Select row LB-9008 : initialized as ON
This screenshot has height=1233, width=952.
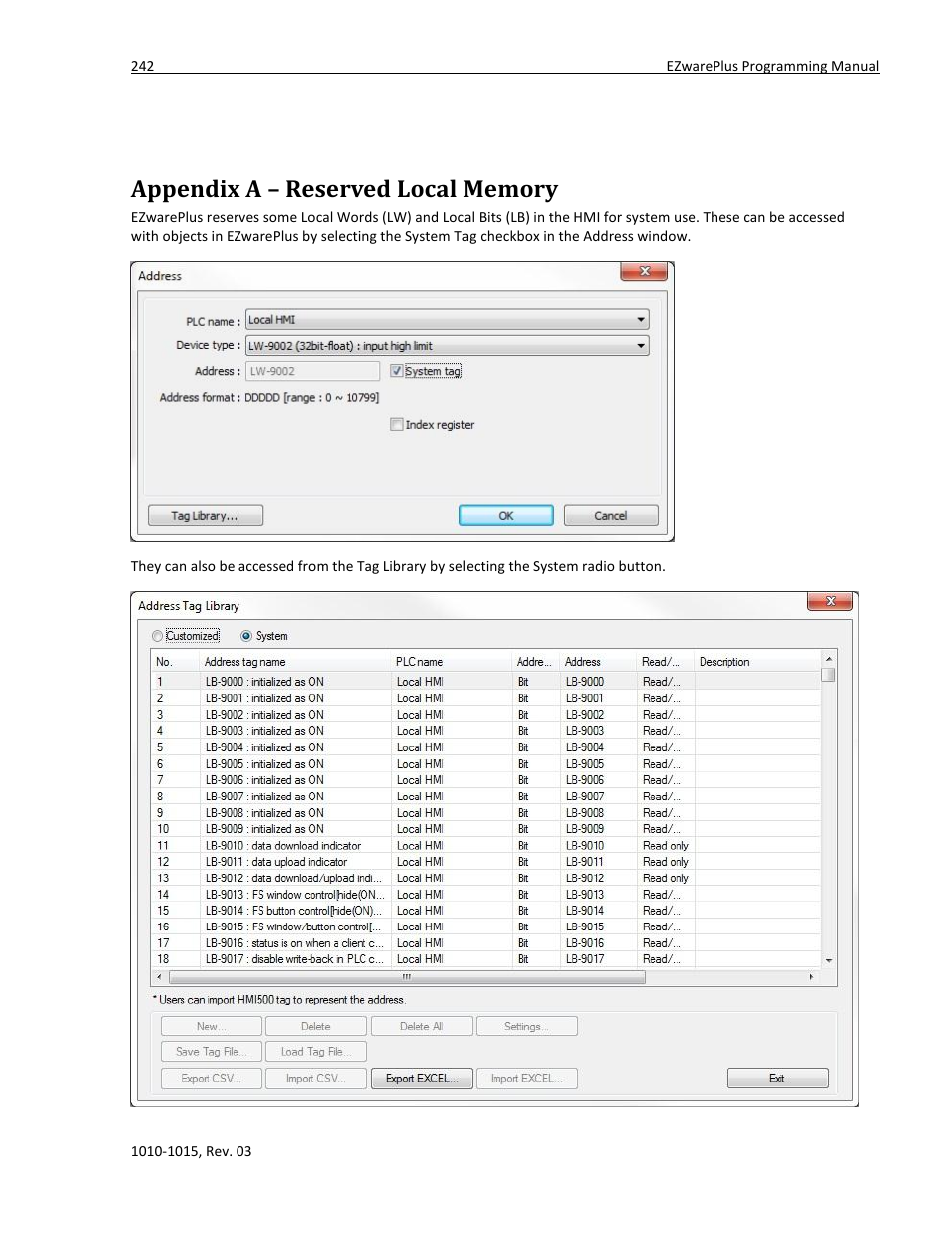[x=486, y=813]
